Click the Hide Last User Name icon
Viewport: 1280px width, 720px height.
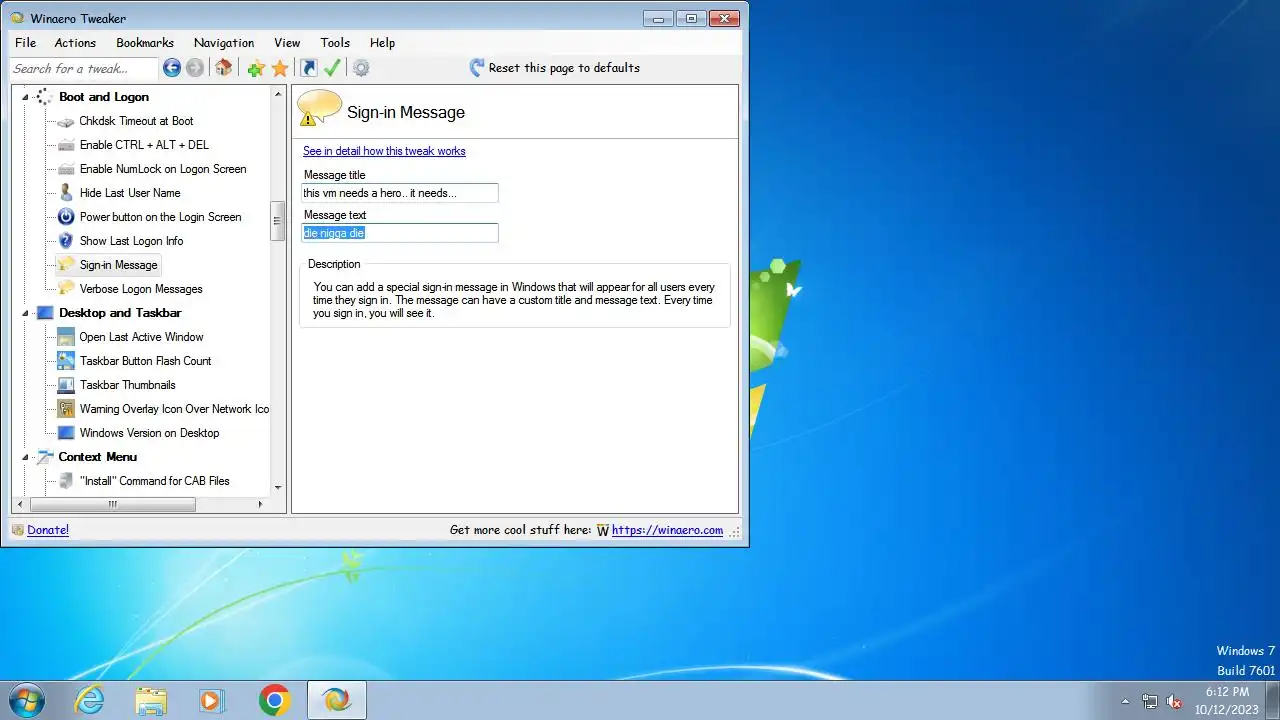pos(66,193)
